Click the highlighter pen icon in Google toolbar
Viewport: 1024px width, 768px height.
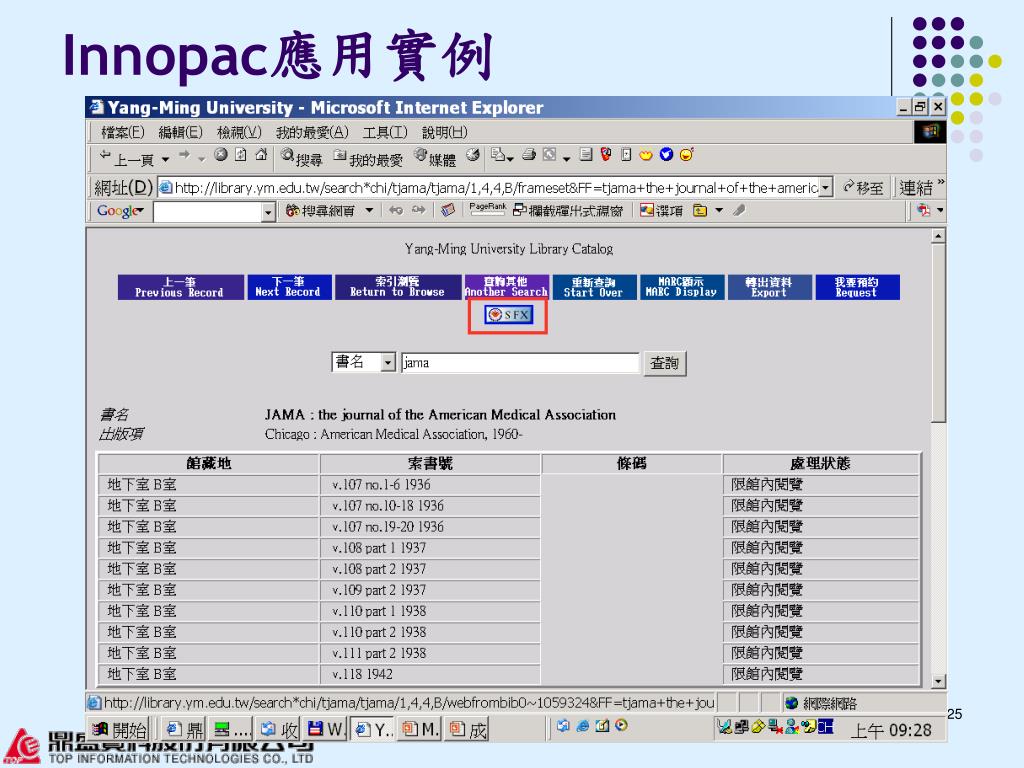[x=739, y=210]
